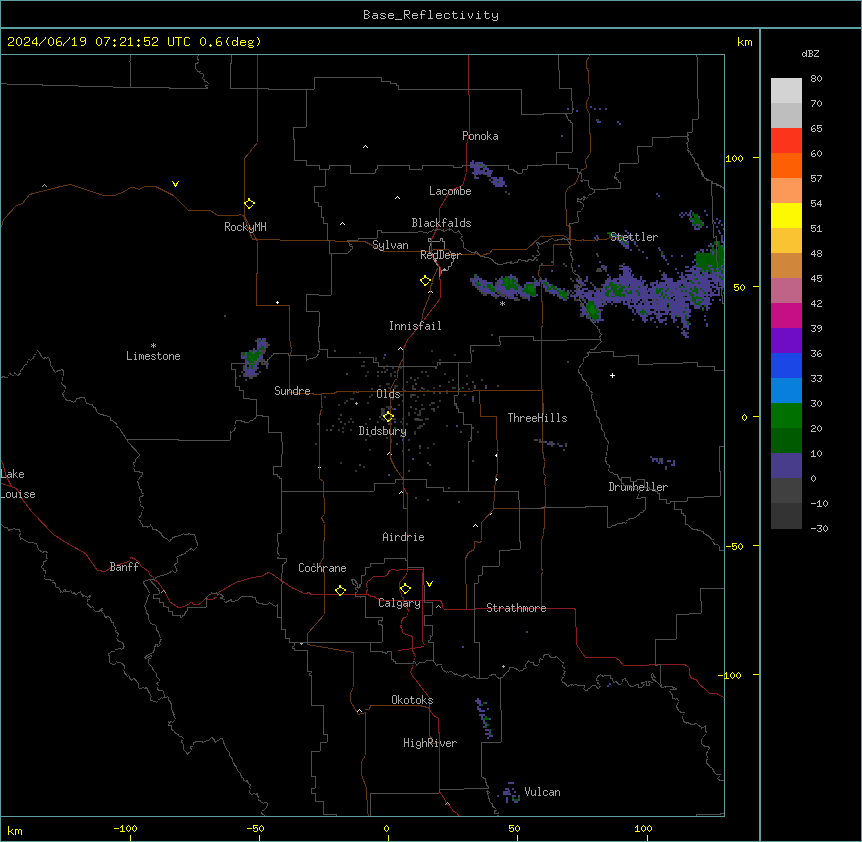This screenshot has height=842, width=862.
Task: Click the dBZ legend heading
Action: pos(810,53)
